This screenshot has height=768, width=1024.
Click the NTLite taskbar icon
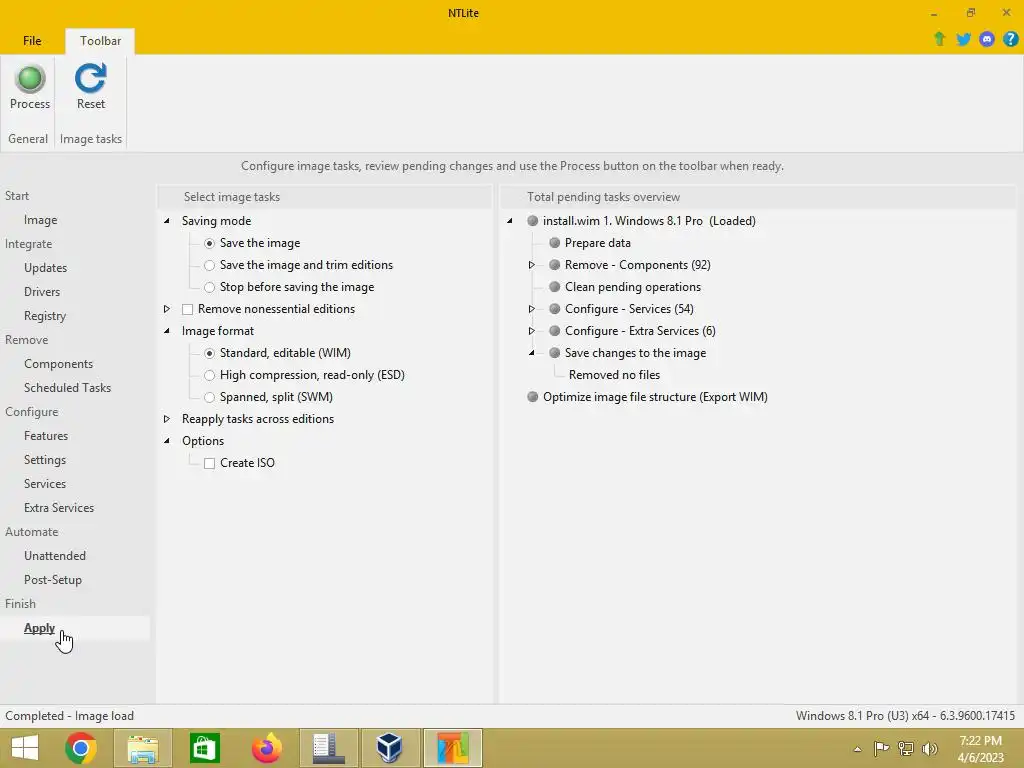pyautogui.click(x=453, y=748)
